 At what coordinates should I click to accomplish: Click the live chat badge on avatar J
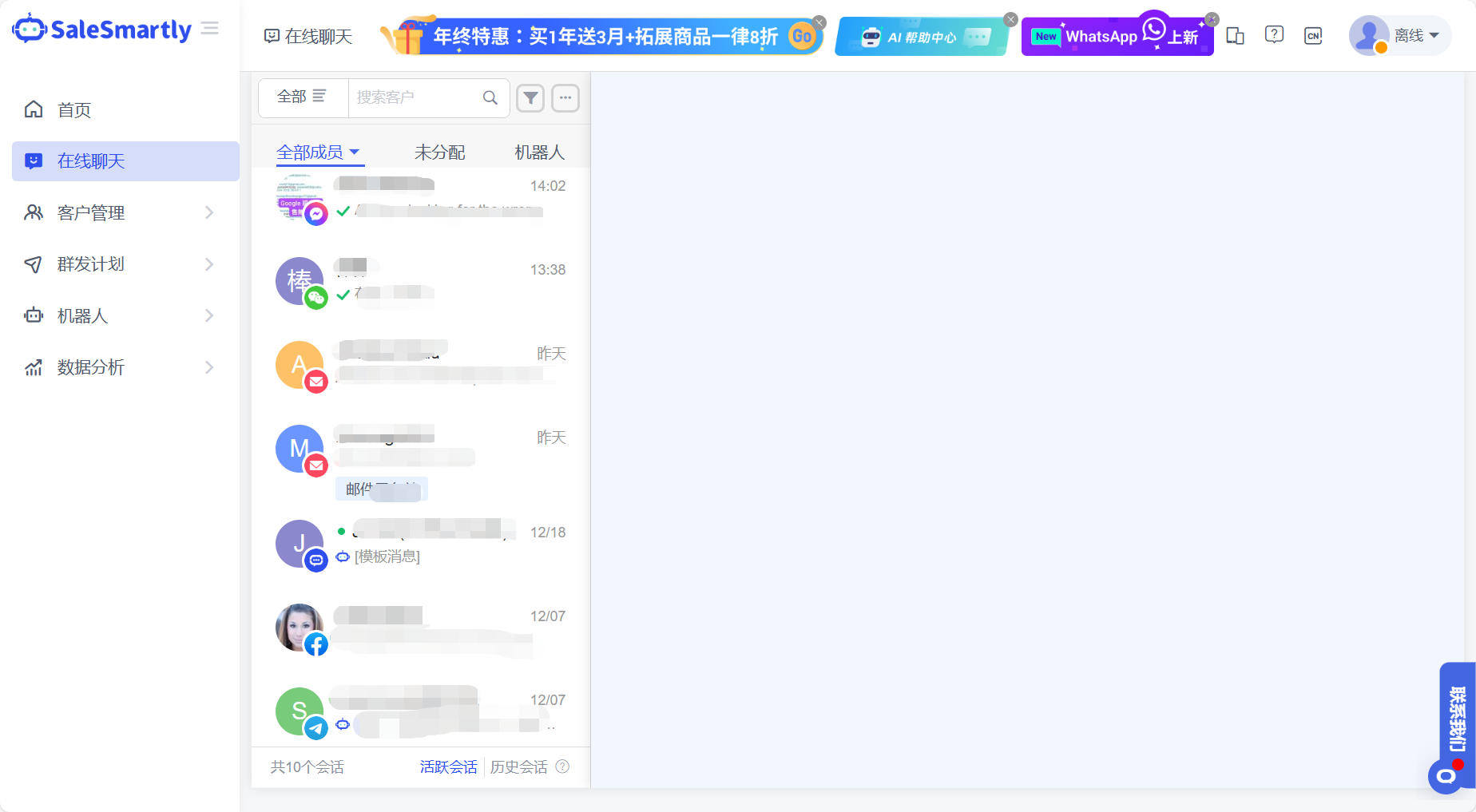(x=317, y=560)
